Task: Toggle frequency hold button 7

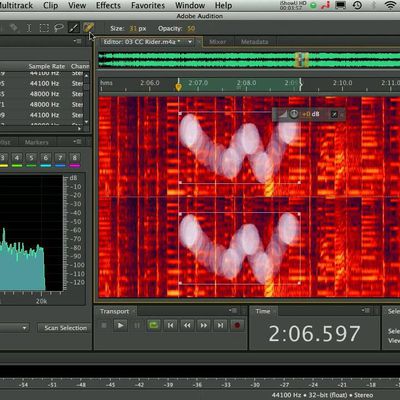Action: pyautogui.click(x=60, y=158)
